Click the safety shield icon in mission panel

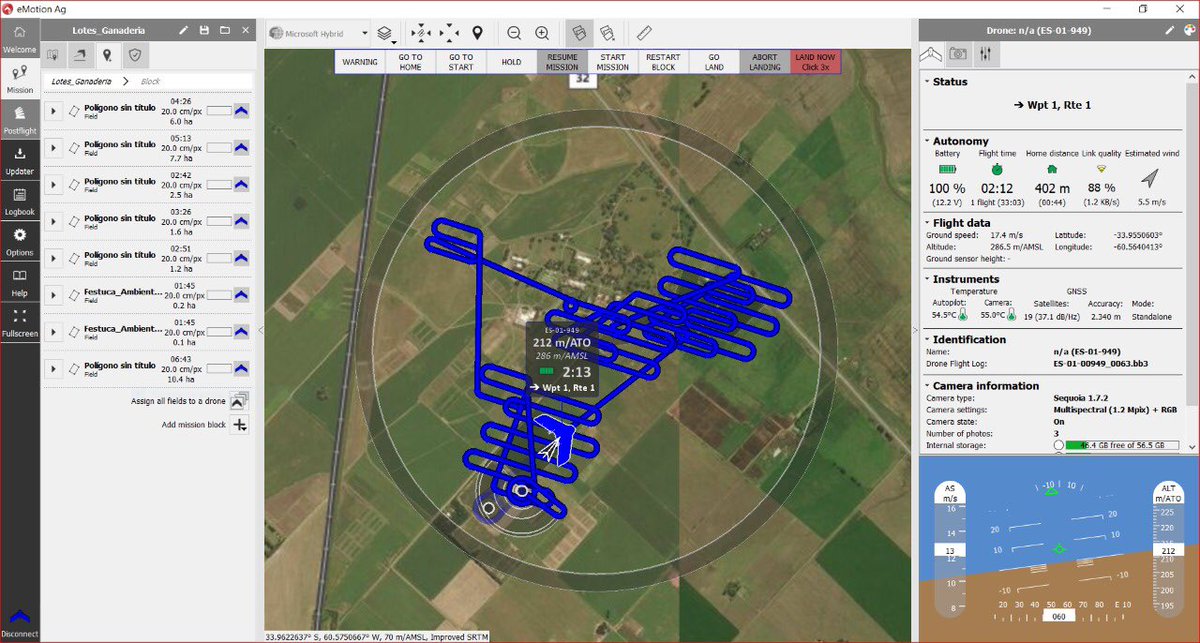click(136, 55)
